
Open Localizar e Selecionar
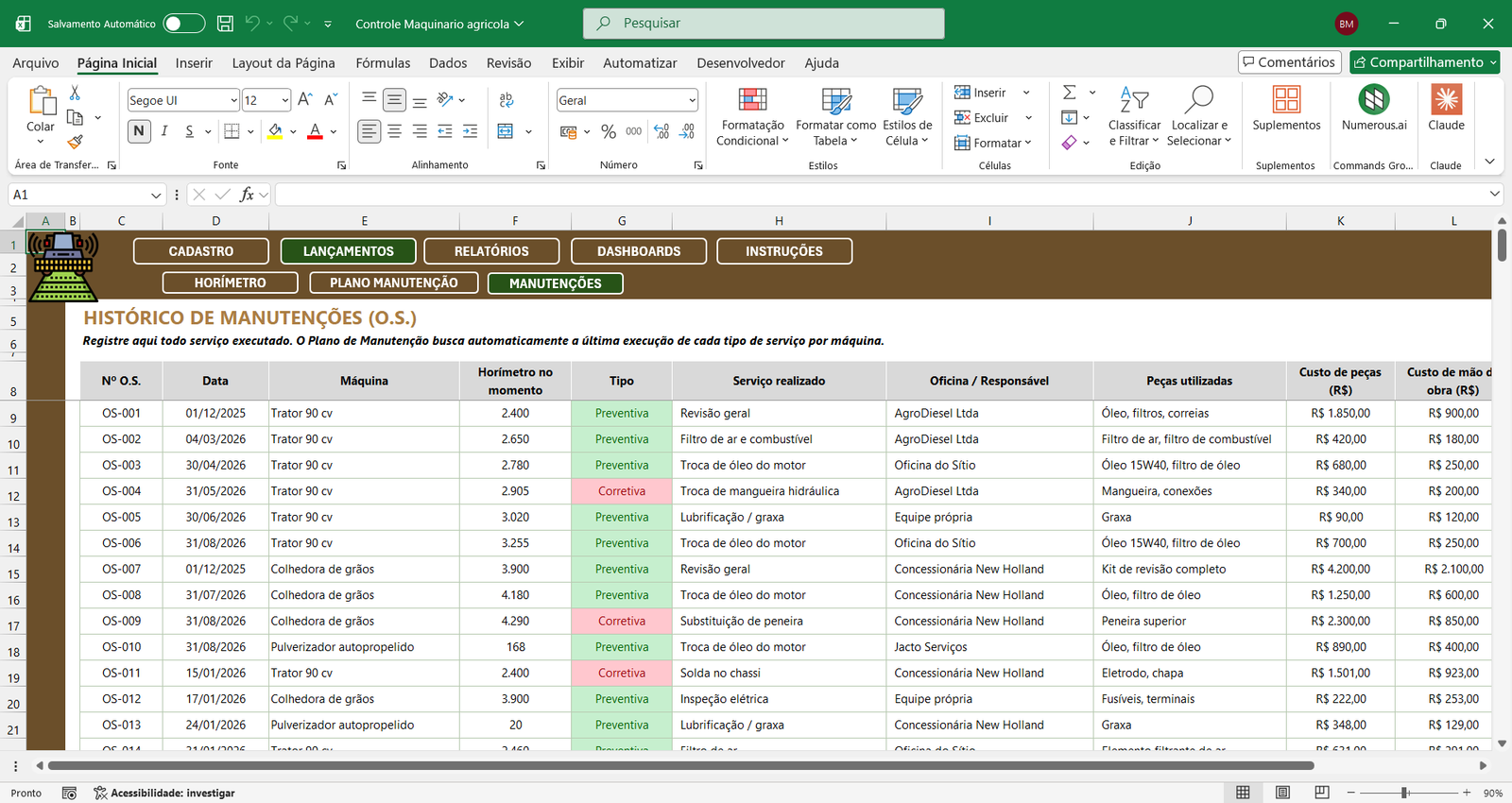pyautogui.click(x=1199, y=117)
